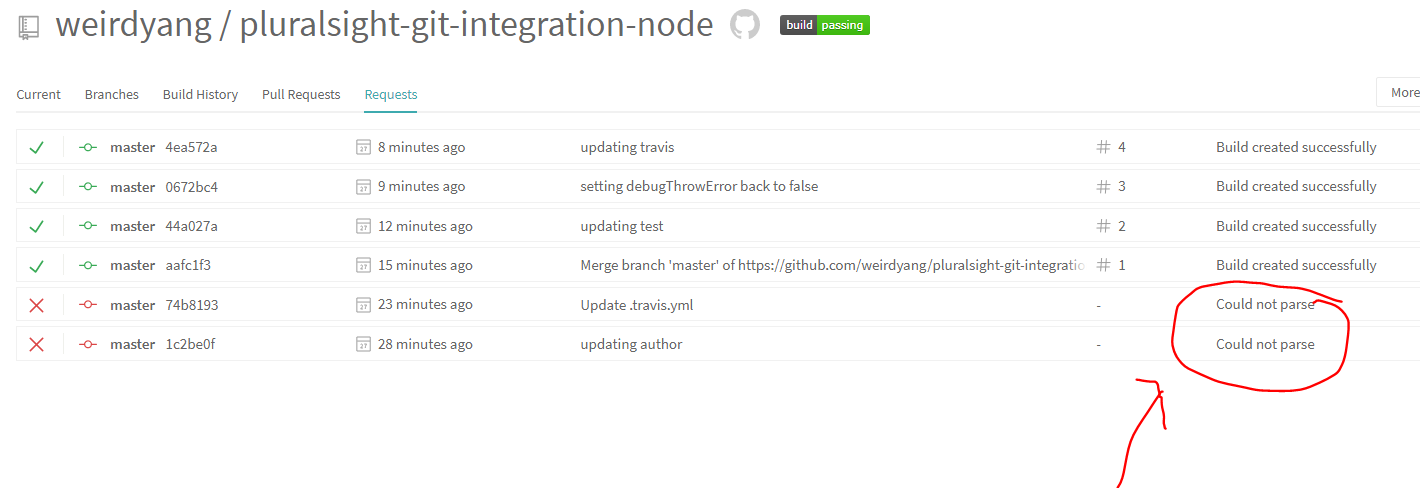This screenshot has width=1420, height=488.
Task: Click hash icon next to build 1
Action: point(1103,266)
